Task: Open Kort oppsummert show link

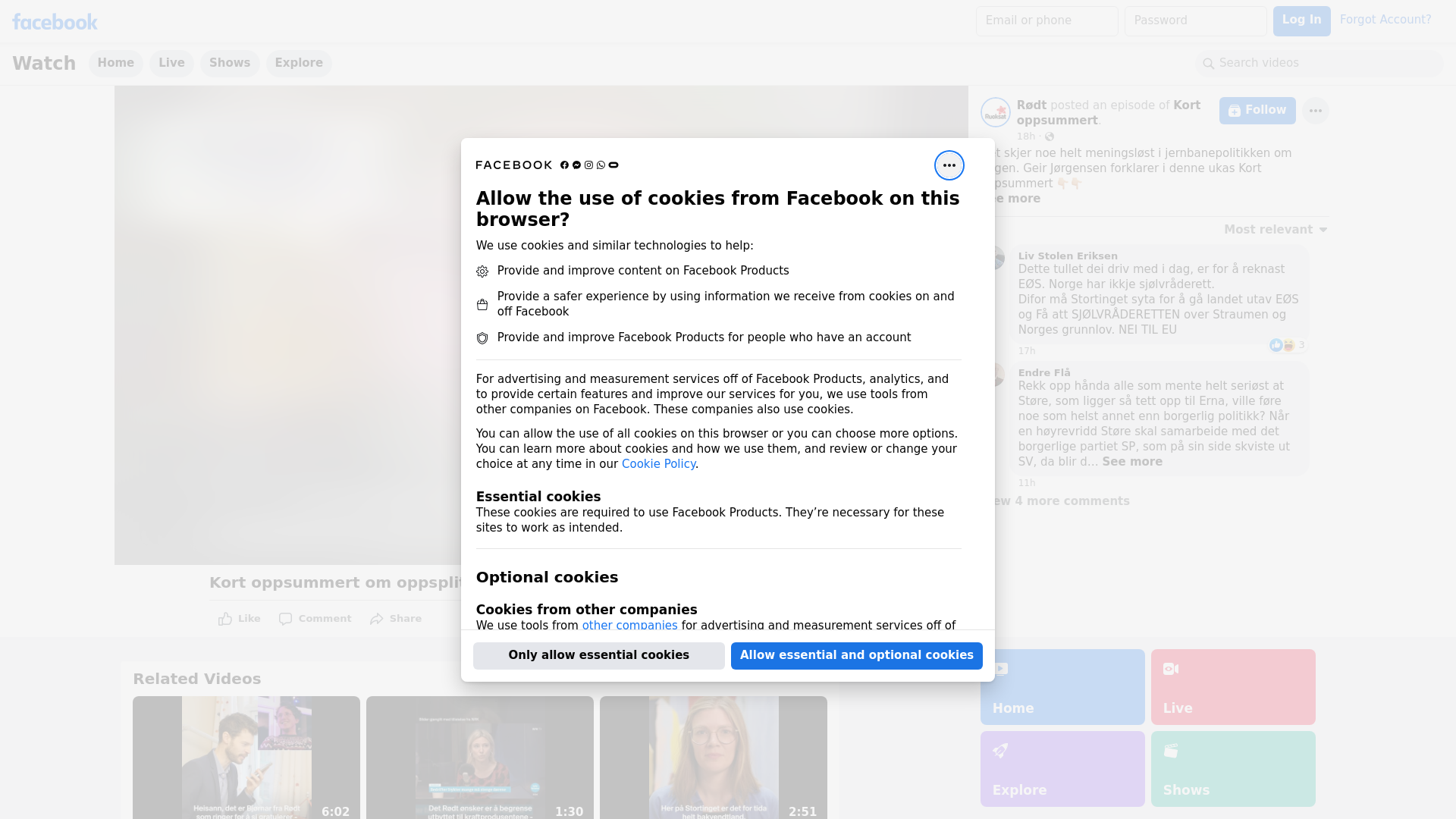Action: (1109, 113)
